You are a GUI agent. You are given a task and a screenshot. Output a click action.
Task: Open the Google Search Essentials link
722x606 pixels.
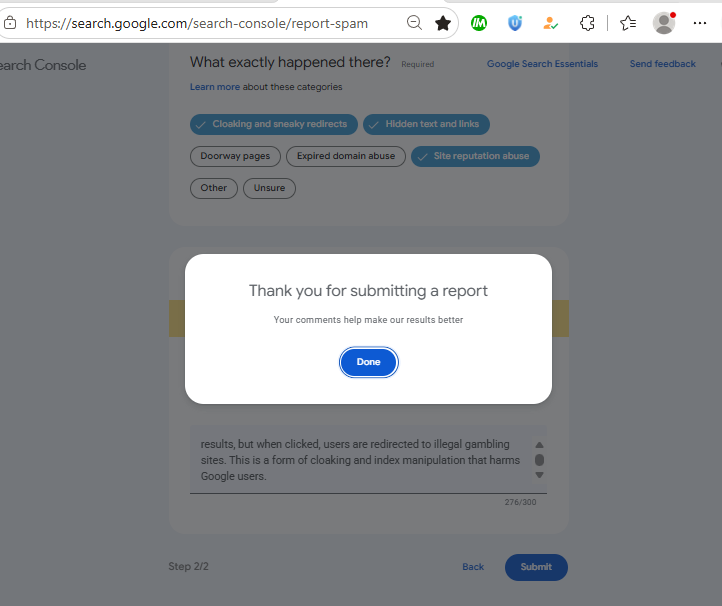(x=542, y=64)
